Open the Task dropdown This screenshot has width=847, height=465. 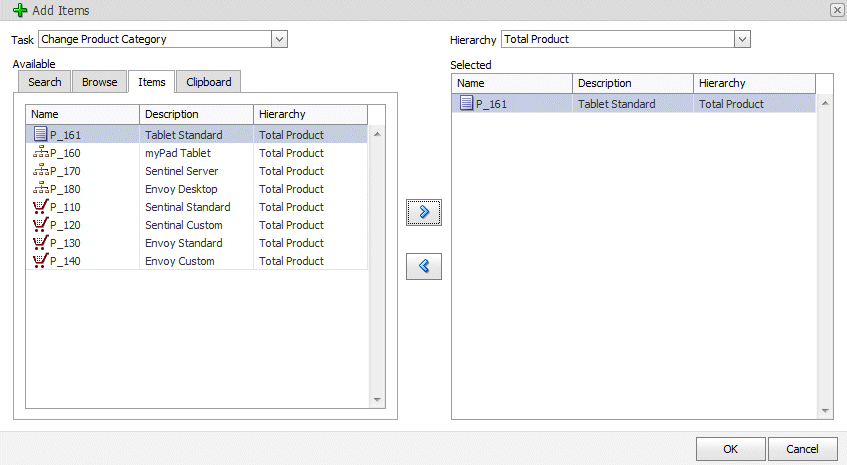tap(279, 39)
